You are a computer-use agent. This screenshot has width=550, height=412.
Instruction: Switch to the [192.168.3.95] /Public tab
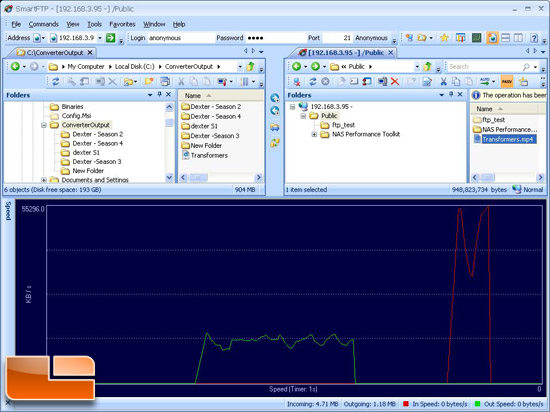[x=346, y=53]
